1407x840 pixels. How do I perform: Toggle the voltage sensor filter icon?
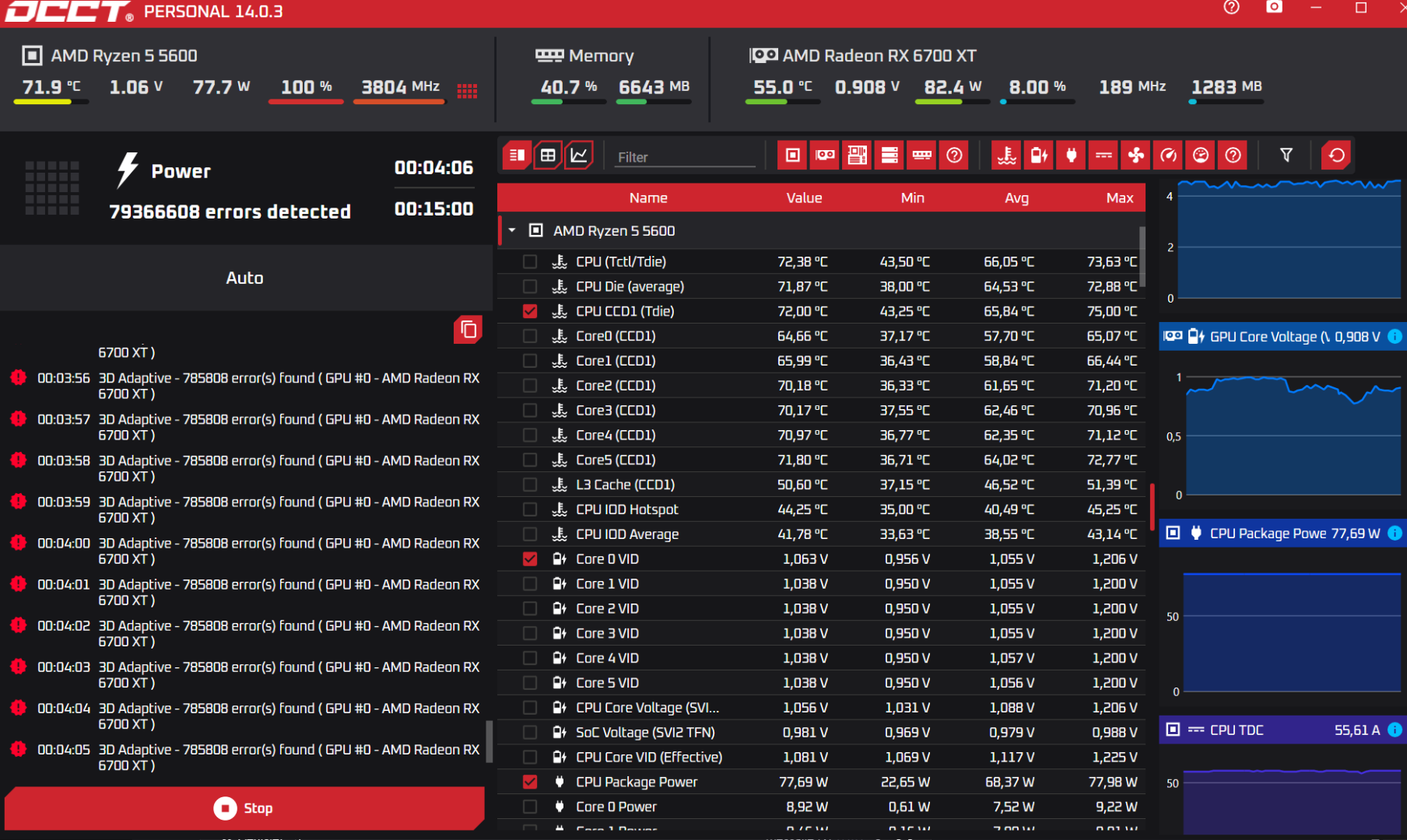tap(1039, 156)
